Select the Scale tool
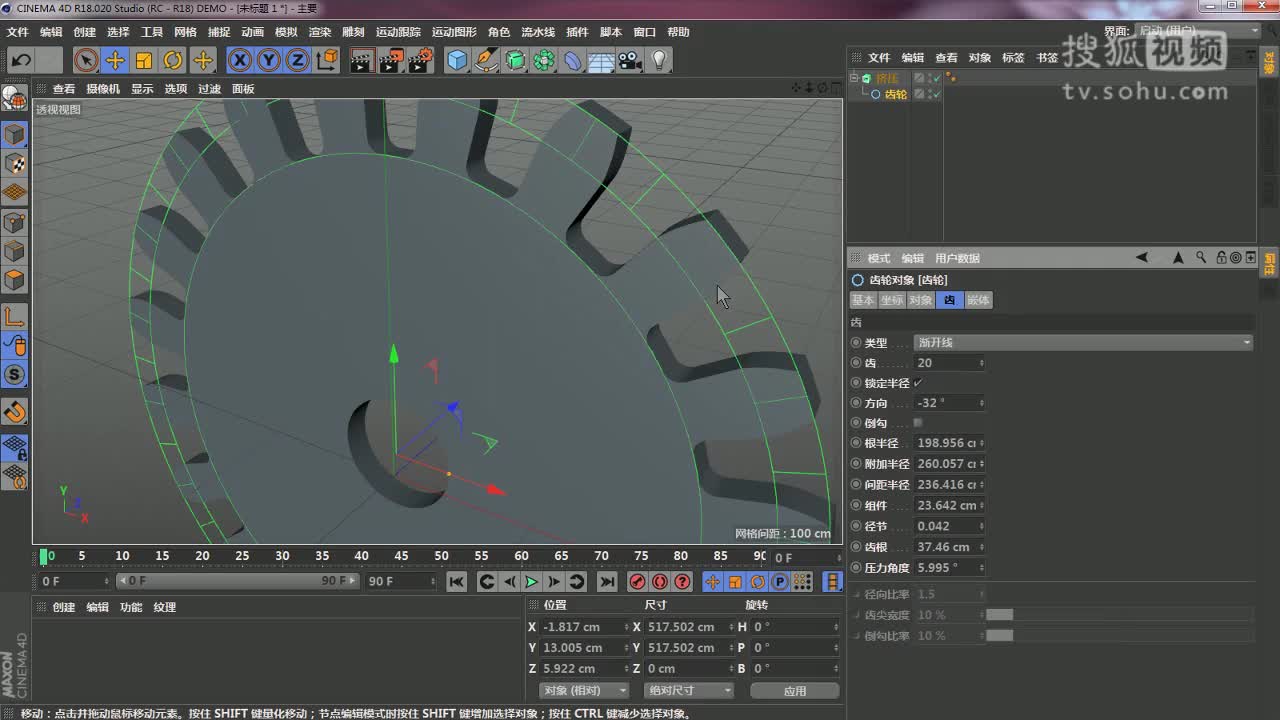The image size is (1280, 720). point(145,60)
